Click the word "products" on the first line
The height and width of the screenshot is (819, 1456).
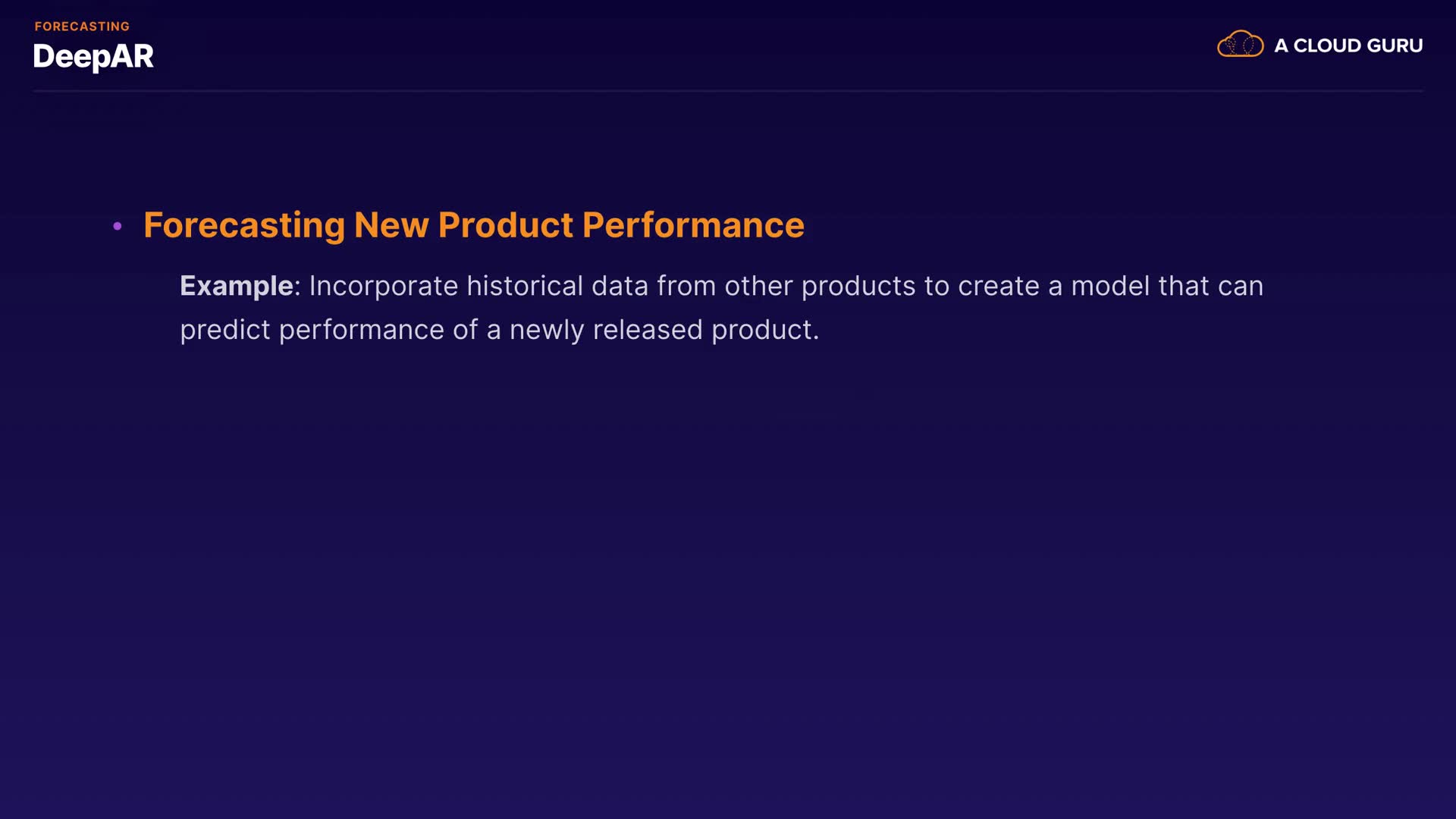click(x=858, y=286)
